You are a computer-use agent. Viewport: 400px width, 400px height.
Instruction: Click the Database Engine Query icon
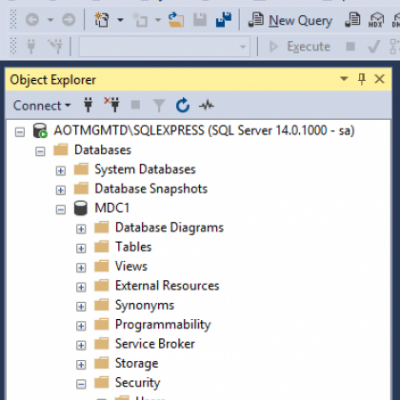pyautogui.click(x=353, y=20)
